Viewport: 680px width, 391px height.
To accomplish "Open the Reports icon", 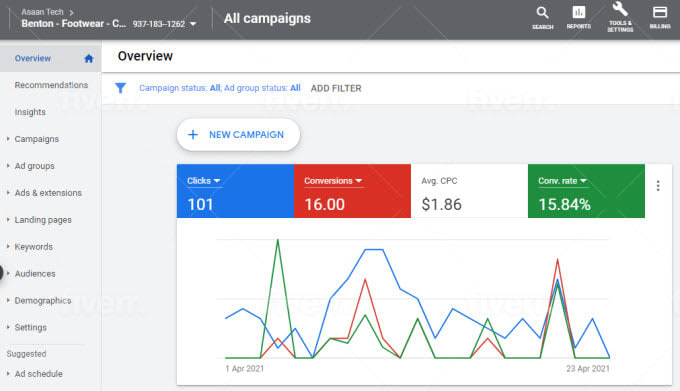I will [x=579, y=13].
